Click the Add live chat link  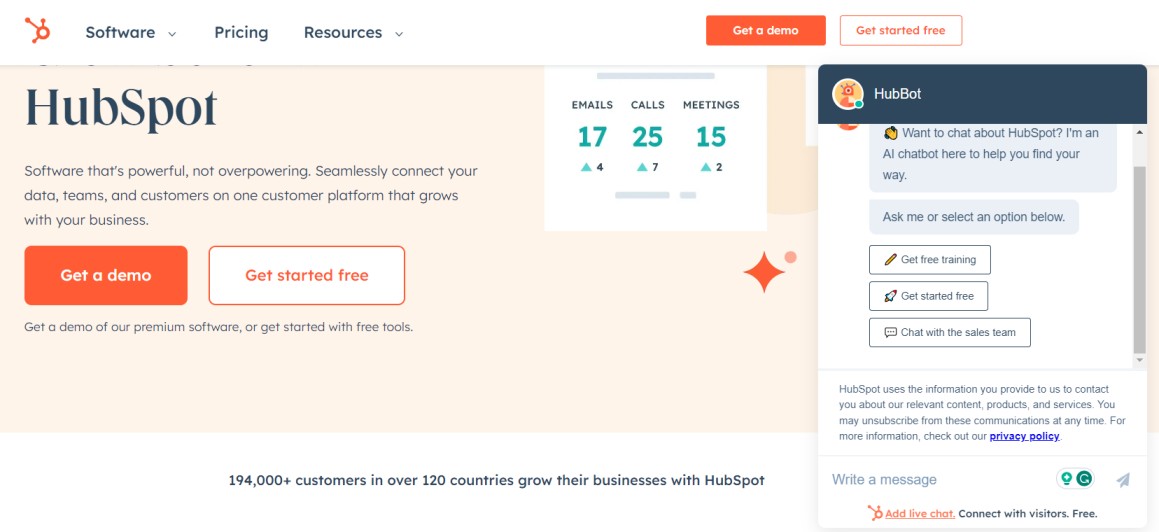(x=919, y=513)
